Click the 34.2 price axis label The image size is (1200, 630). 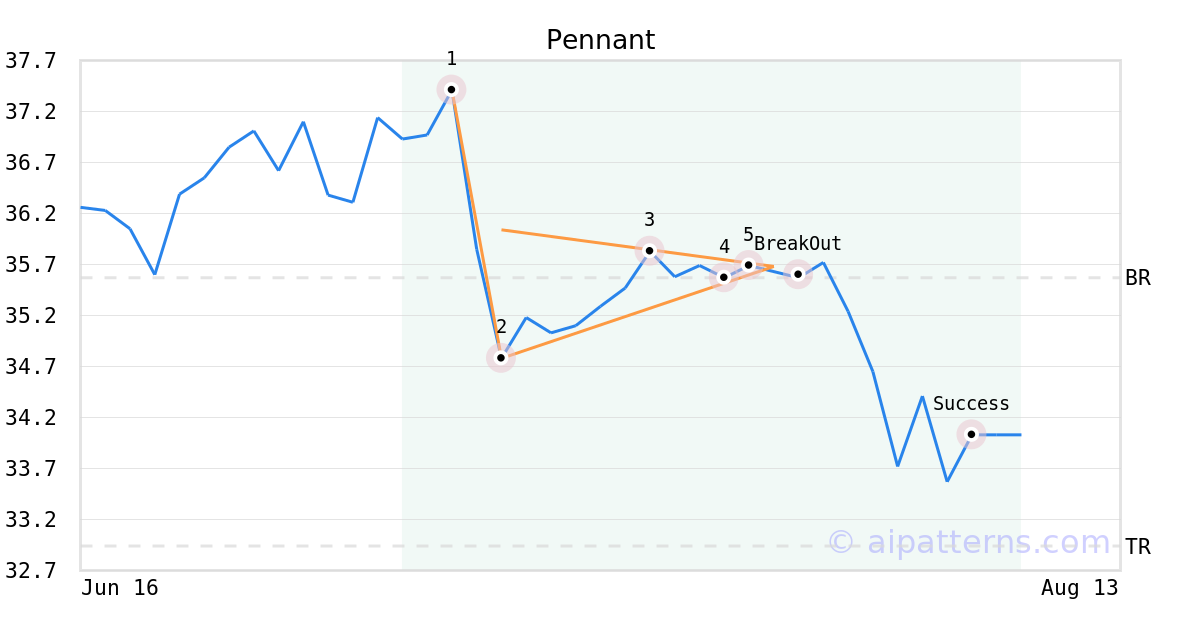[x=31, y=418]
